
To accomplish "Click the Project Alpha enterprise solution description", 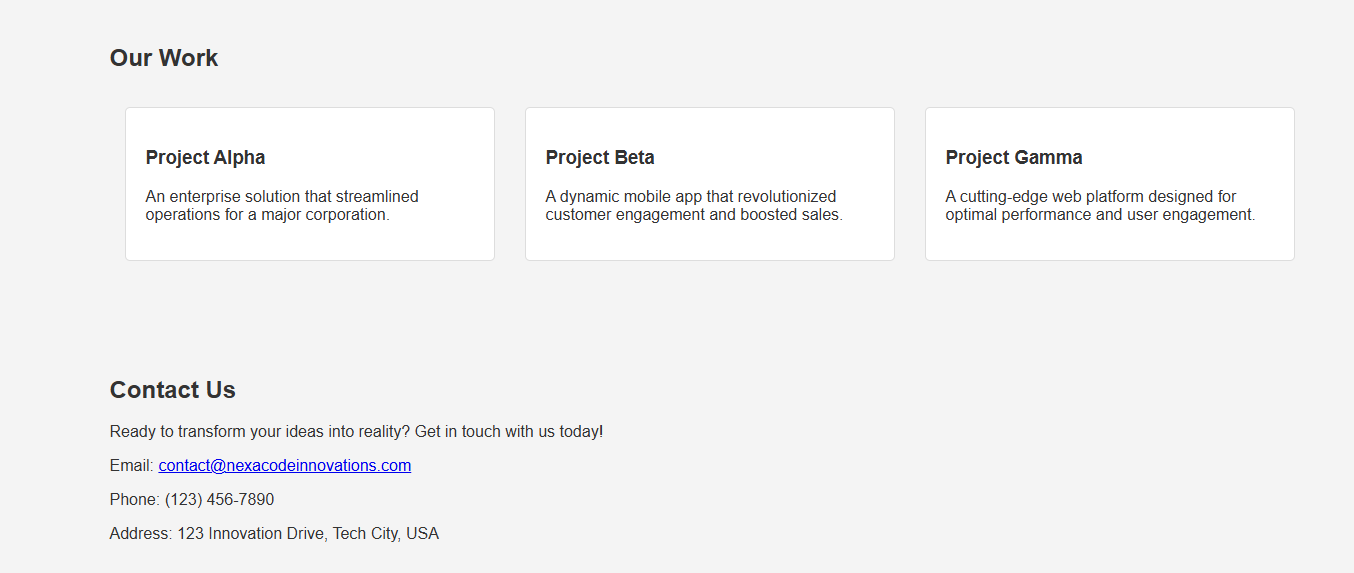I will click(x=281, y=205).
